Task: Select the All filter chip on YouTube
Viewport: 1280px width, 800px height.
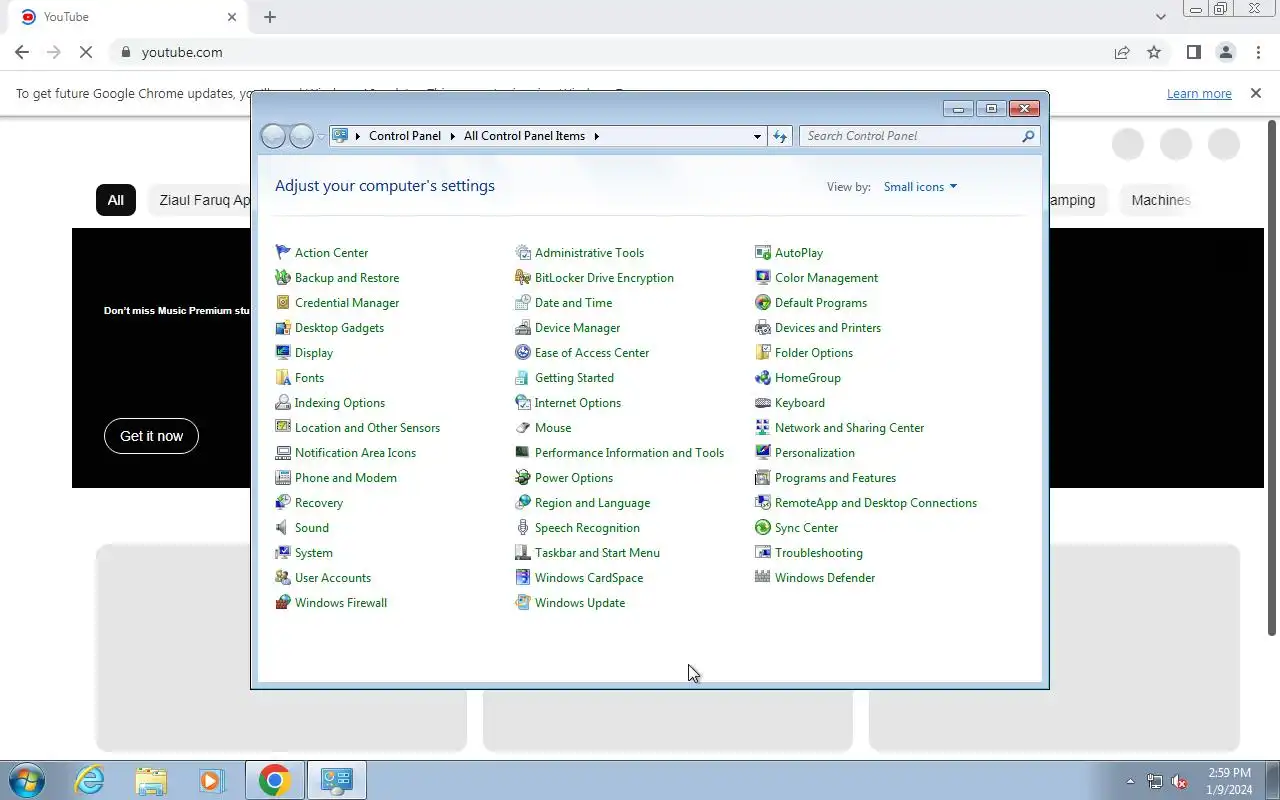Action: (x=116, y=200)
